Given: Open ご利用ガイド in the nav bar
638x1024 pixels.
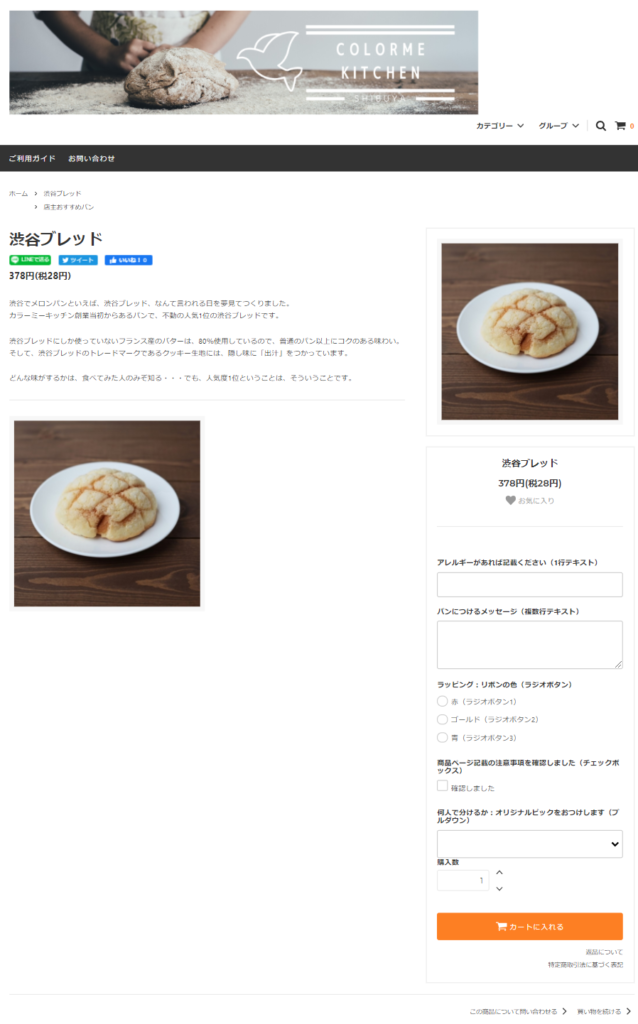Looking at the screenshot, I should (x=32, y=159).
